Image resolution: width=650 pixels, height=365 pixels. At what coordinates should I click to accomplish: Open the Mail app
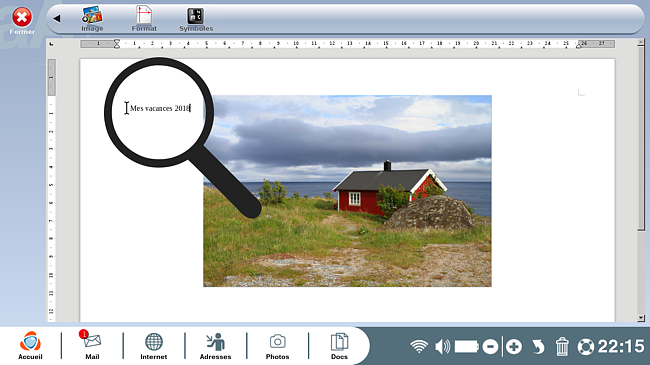[x=92, y=345]
